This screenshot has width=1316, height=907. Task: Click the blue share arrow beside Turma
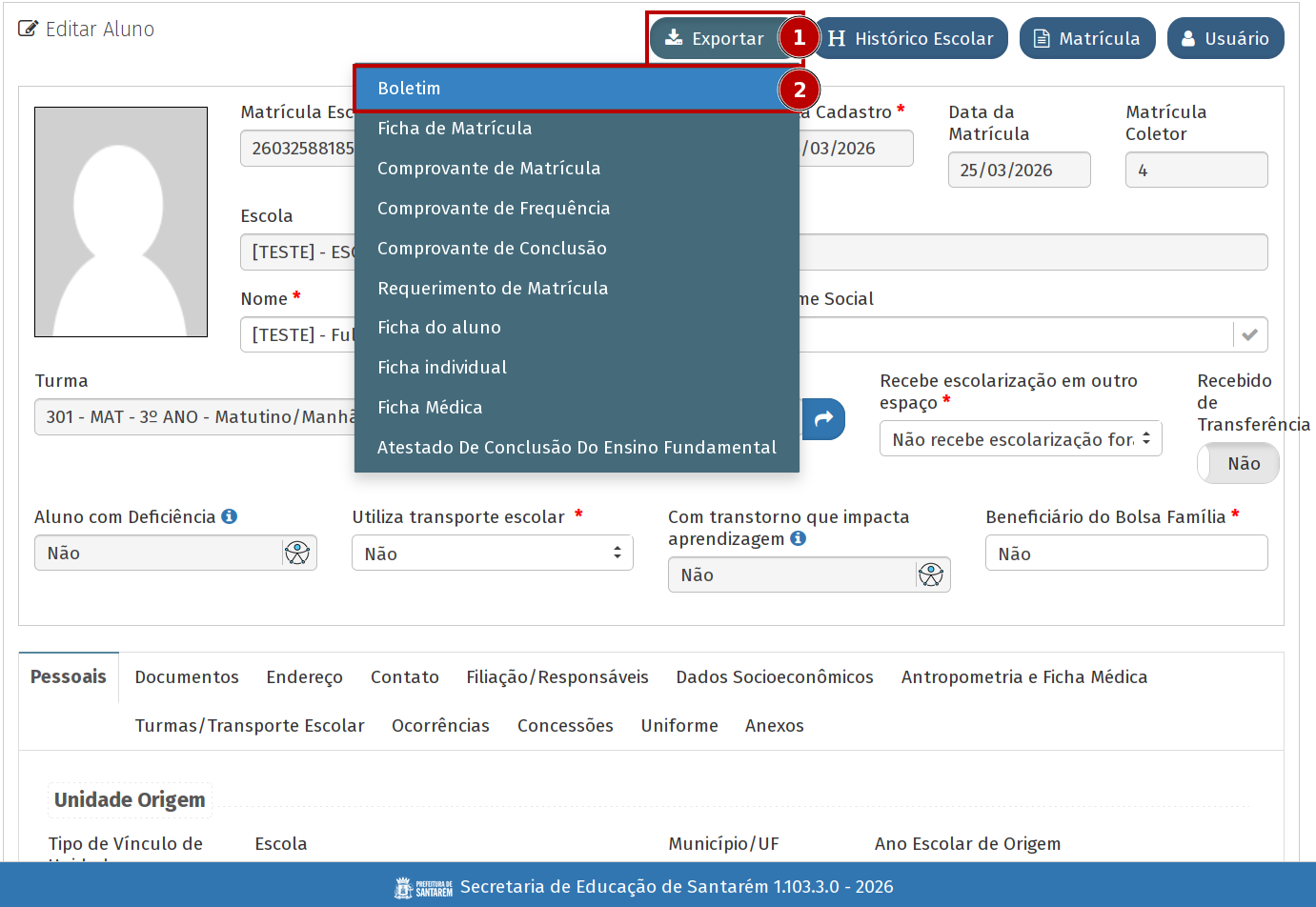(x=823, y=418)
